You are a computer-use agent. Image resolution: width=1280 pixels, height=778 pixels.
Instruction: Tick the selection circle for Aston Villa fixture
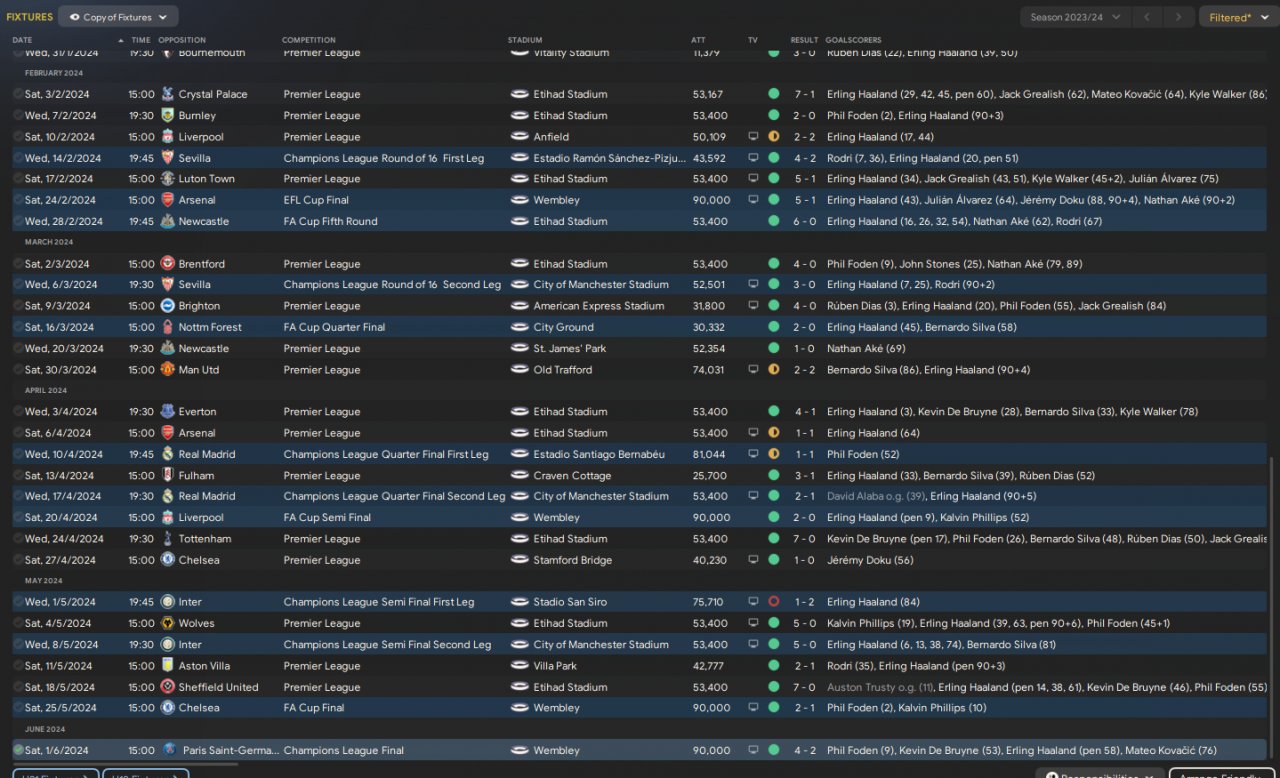18,666
